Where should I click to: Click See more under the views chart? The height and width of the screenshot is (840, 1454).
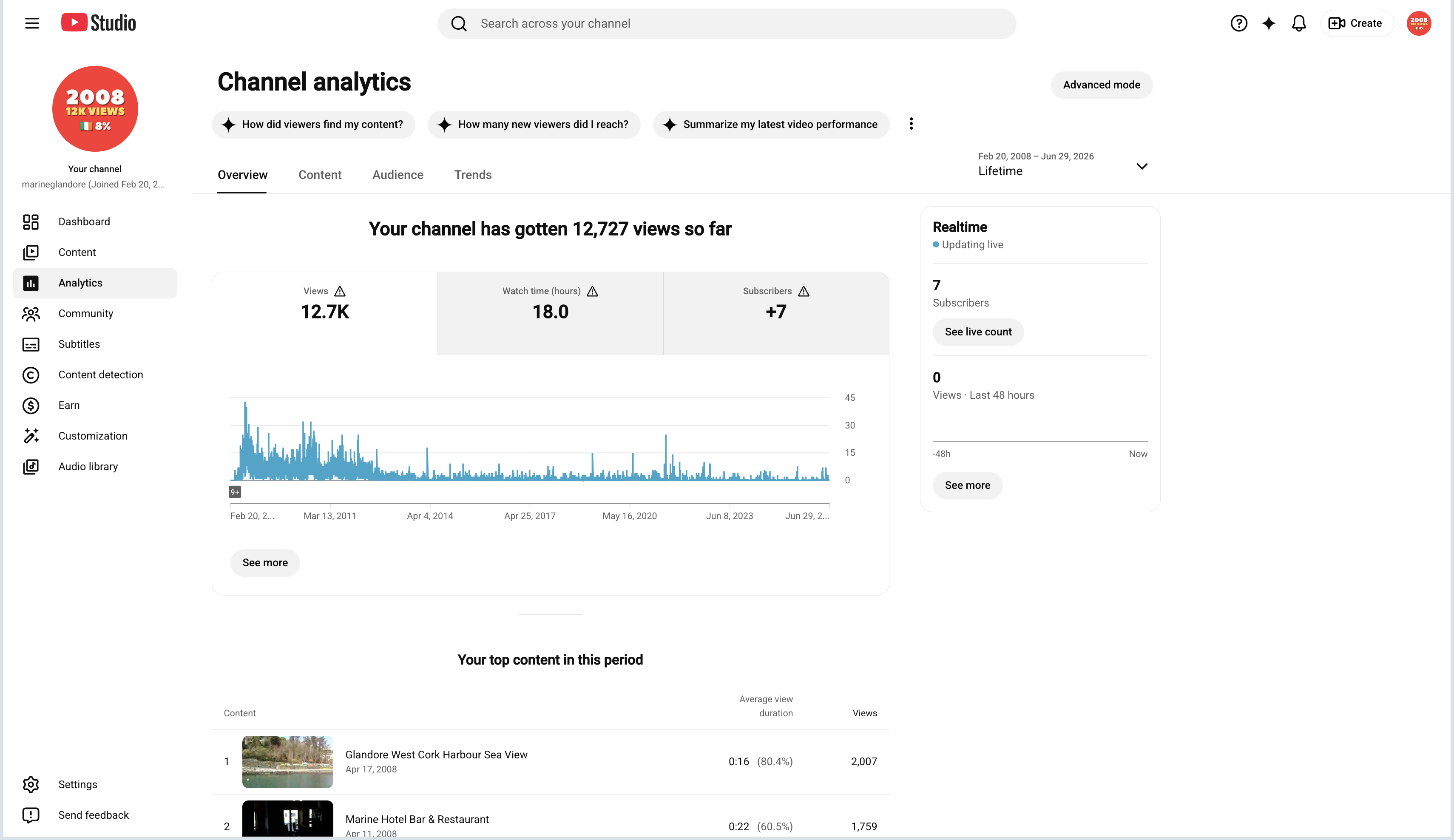coord(265,562)
